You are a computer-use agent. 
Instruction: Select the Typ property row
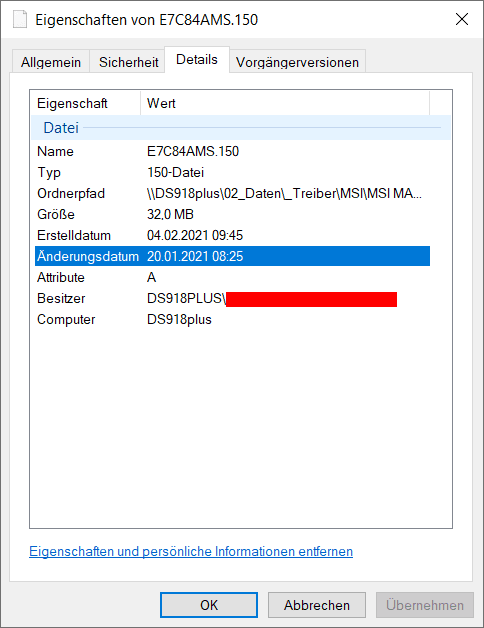point(232,173)
